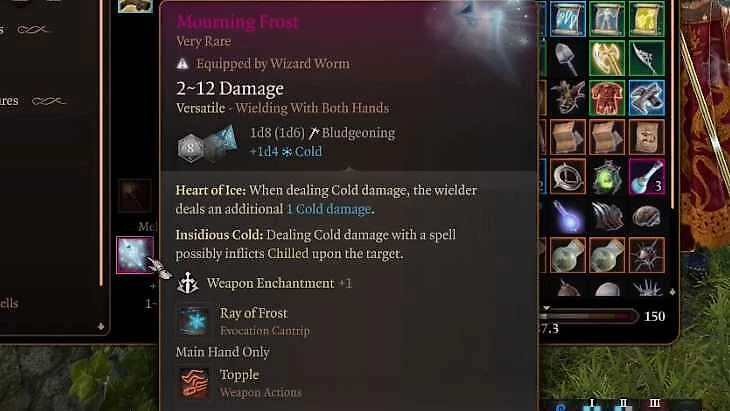The image size is (730, 411).
Task: Choose the pink potion stacked with 3
Action: (647, 177)
